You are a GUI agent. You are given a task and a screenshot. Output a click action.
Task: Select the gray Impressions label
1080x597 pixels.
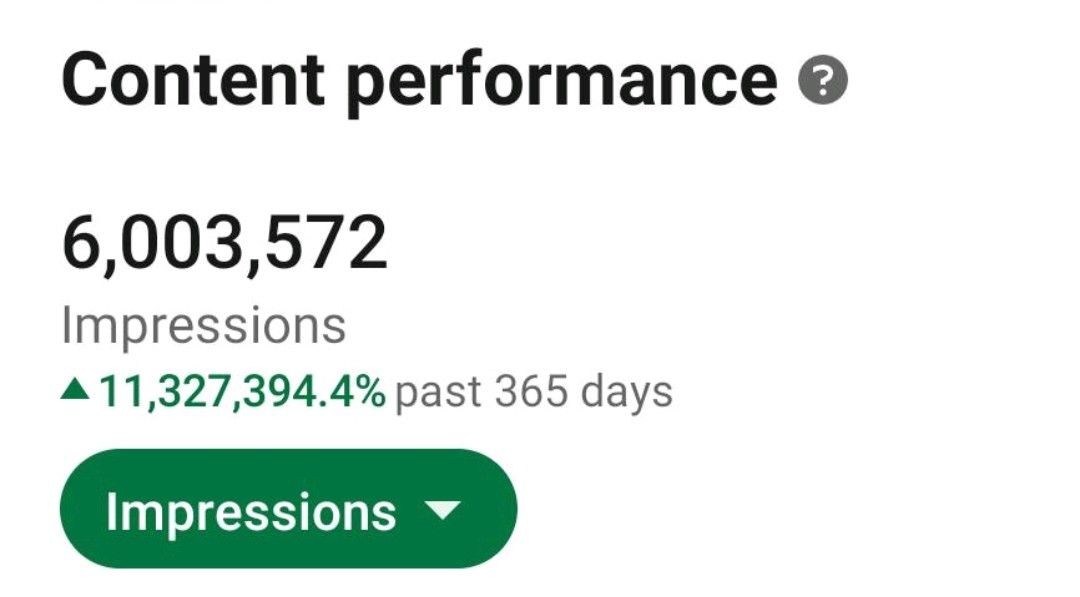click(203, 326)
